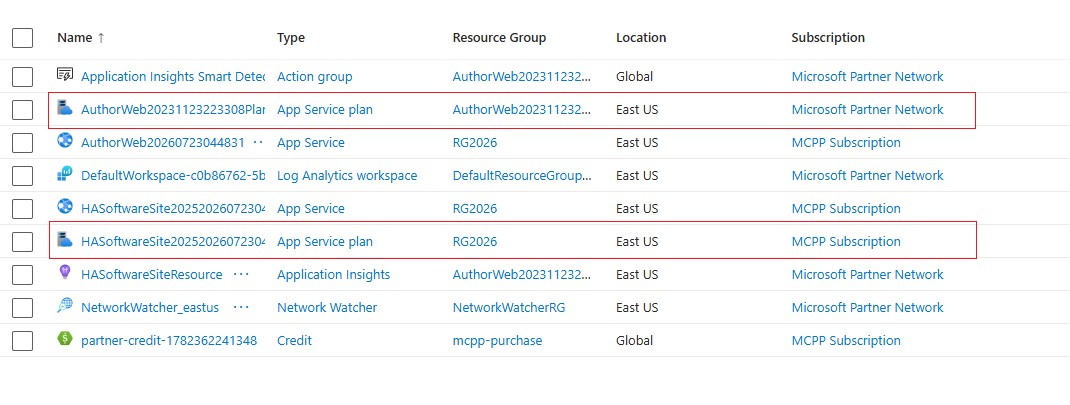Open the DefaultWorkspace-c0b86762 resource link
Viewport: 1070px width, 405px height.
[173, 176]
